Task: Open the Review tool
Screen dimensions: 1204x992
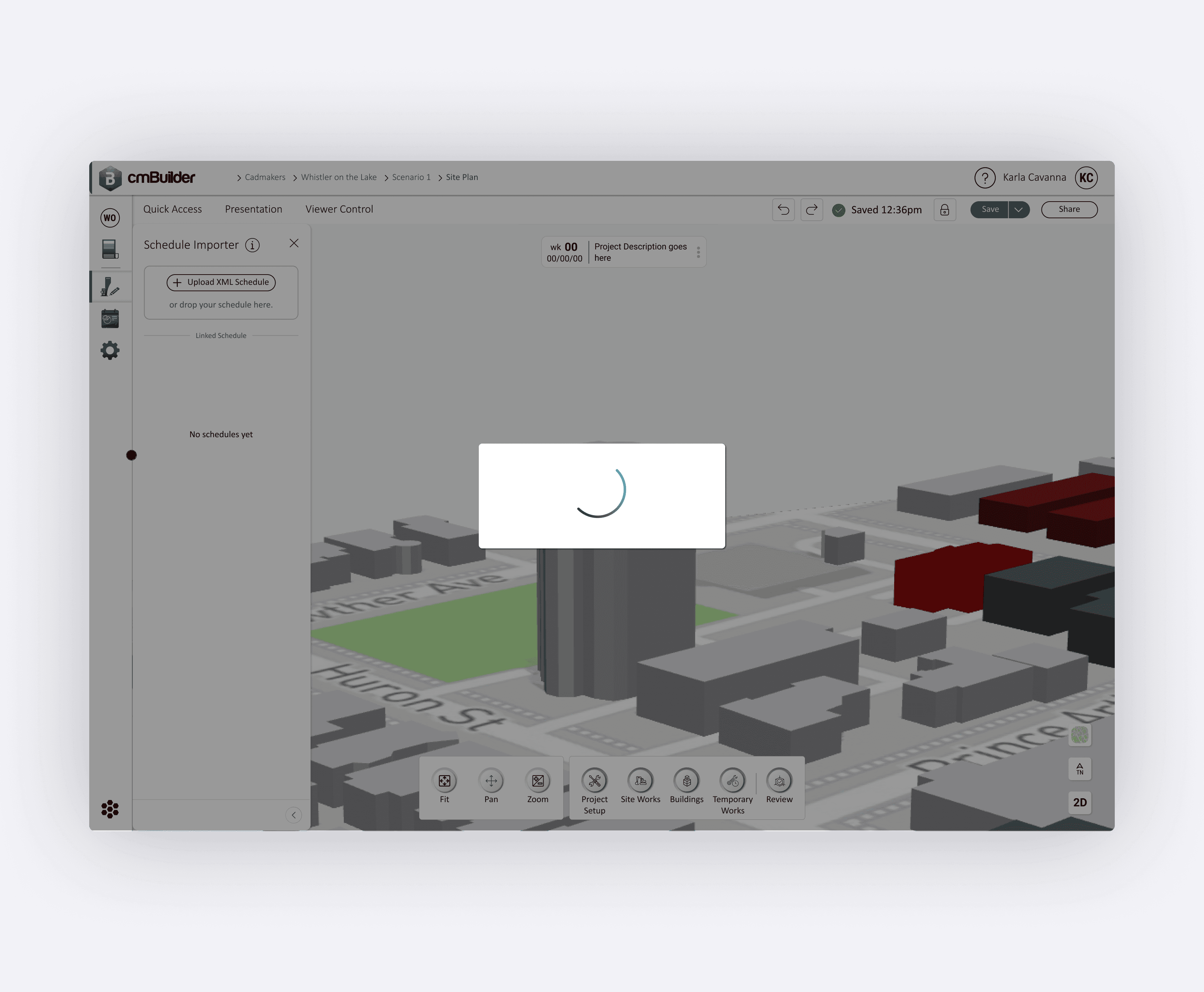Action: [779, 780]
